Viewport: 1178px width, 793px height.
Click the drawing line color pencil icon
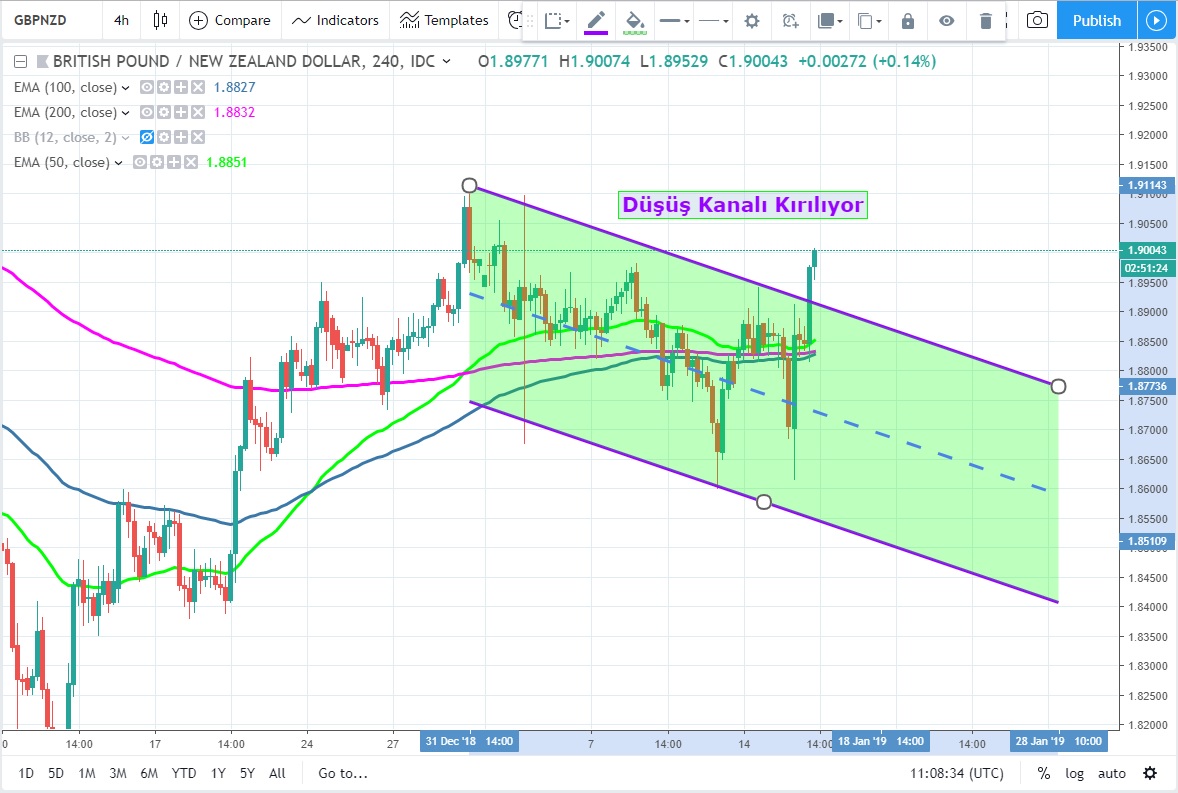pos(596,20)
